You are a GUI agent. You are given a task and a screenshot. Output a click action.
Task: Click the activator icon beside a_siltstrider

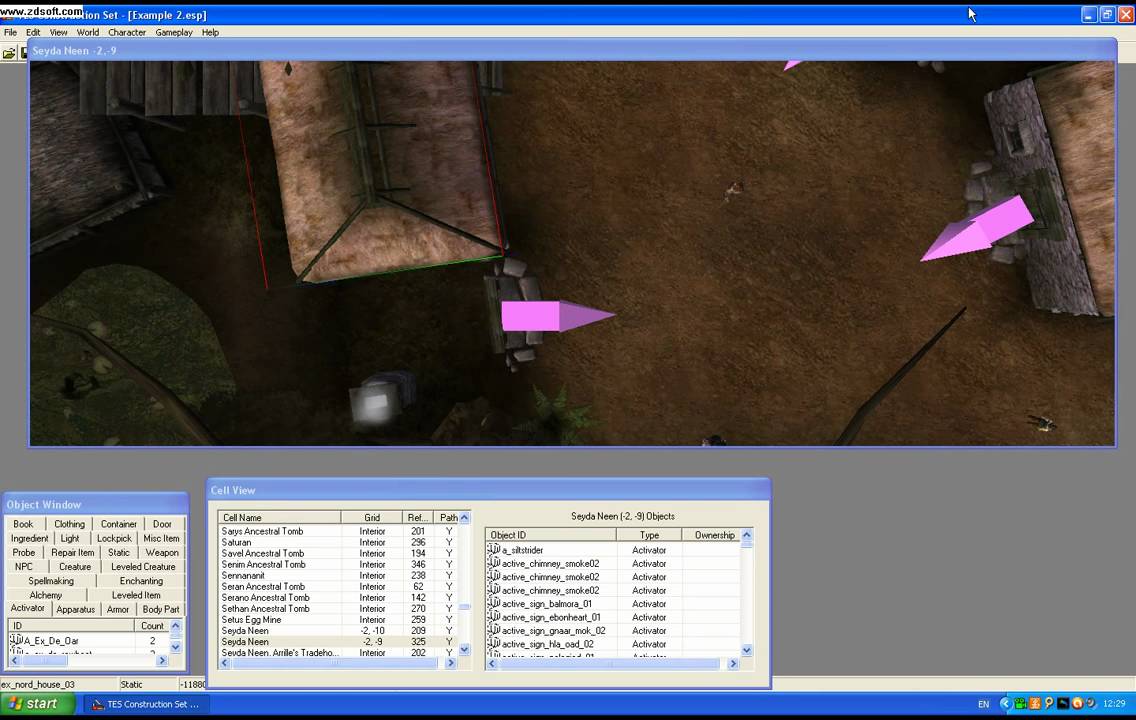click(x=494, y=550)
